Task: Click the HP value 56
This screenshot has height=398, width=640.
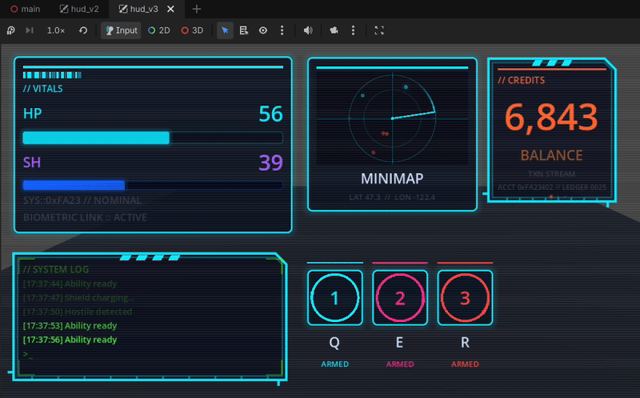Action: click(271, 114)
